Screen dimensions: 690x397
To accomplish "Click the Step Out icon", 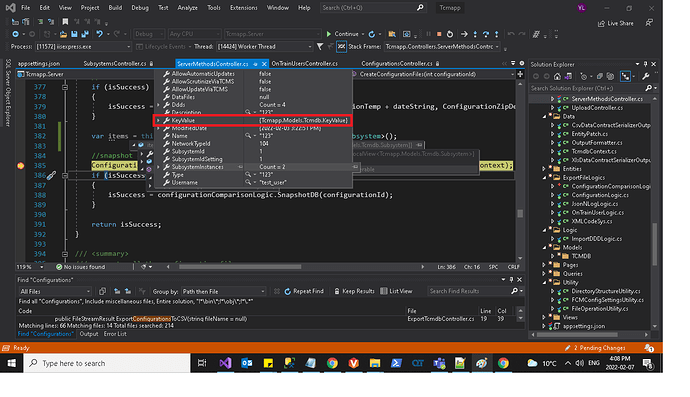I will tap(496, 34).
